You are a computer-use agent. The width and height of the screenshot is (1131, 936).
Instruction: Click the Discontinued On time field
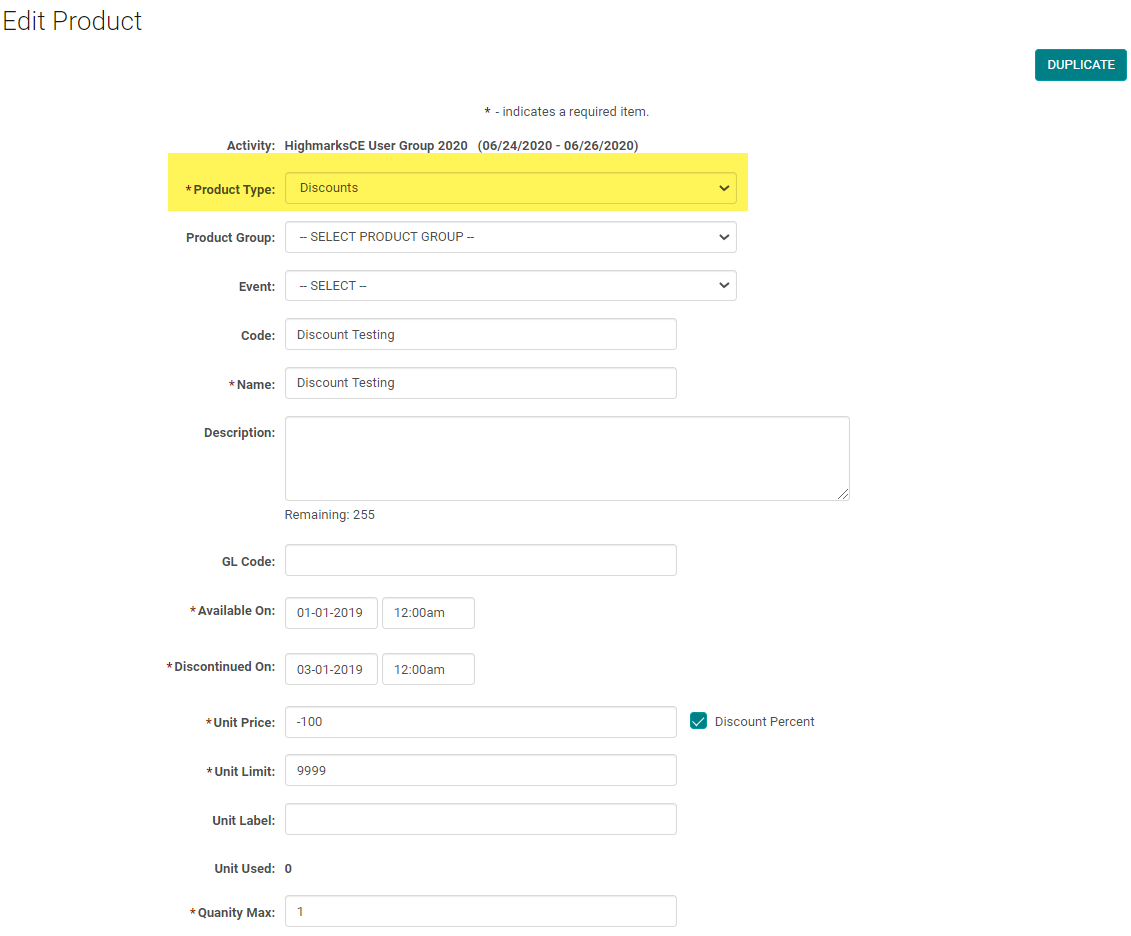tap(428, 669)
